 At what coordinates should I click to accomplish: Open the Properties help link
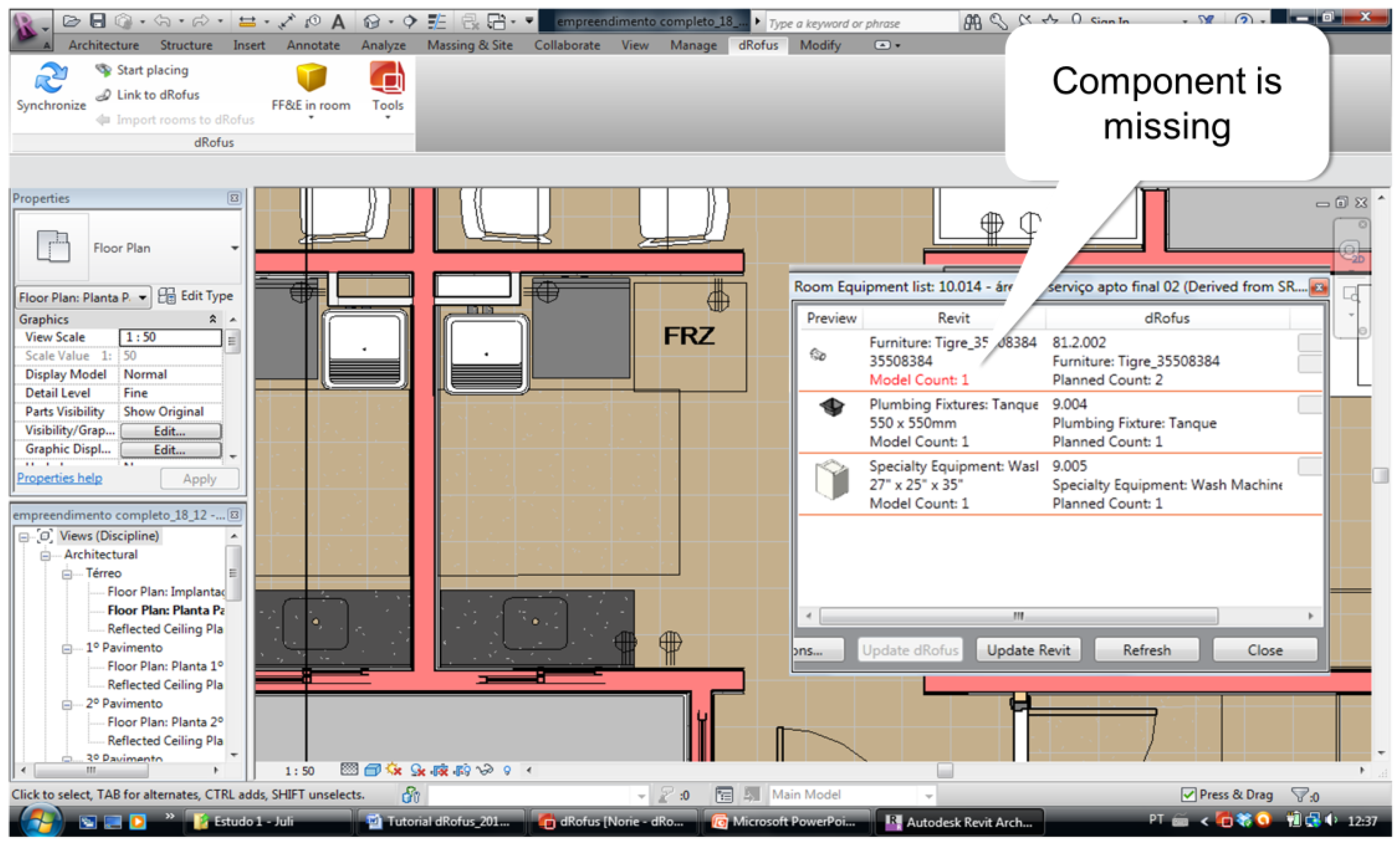point(60,477)
